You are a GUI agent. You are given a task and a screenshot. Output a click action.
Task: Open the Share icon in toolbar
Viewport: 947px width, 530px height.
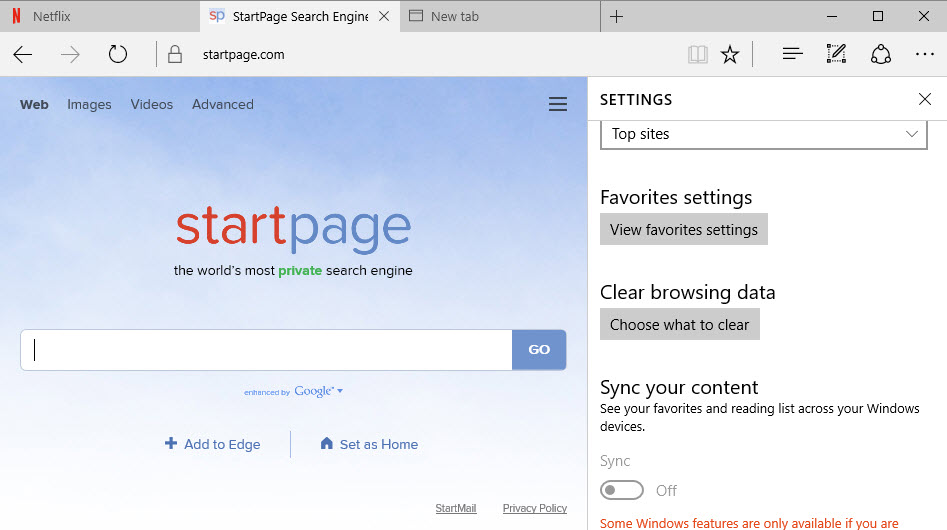881,55
